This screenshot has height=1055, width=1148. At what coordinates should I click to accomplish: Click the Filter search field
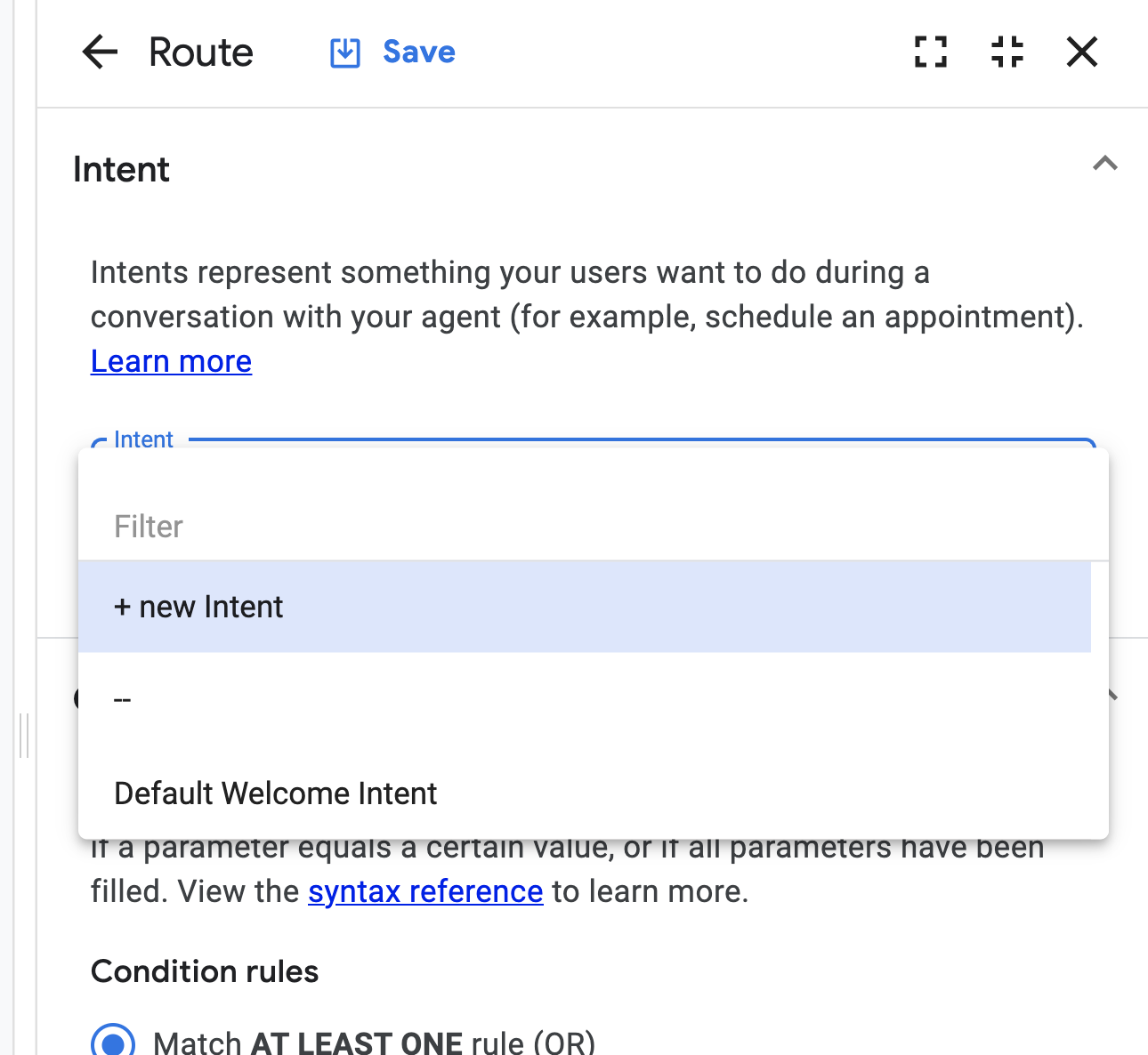point(587,527)
